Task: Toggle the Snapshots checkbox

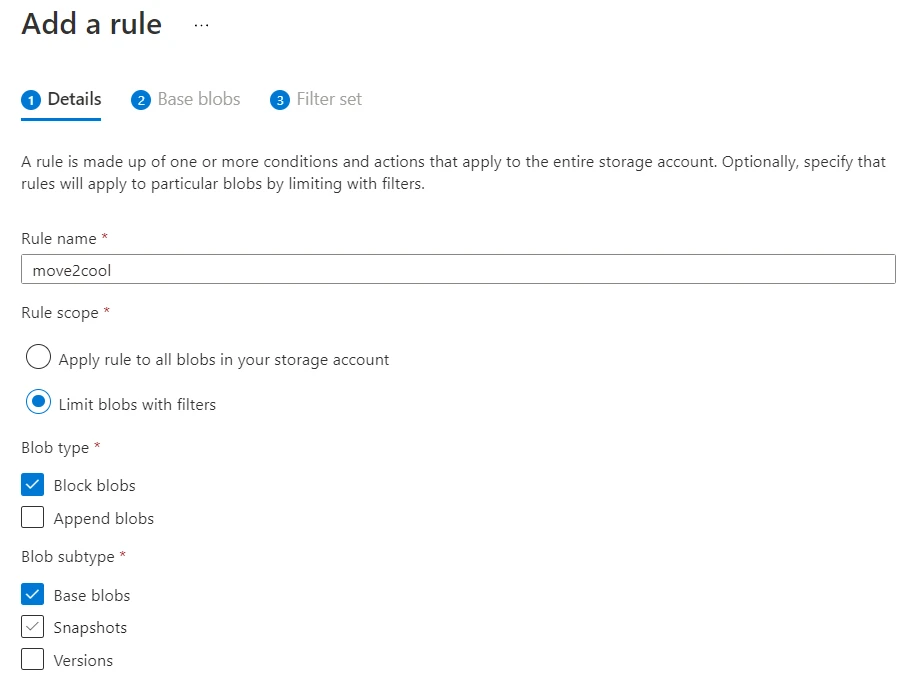Action: pos(31,627)
